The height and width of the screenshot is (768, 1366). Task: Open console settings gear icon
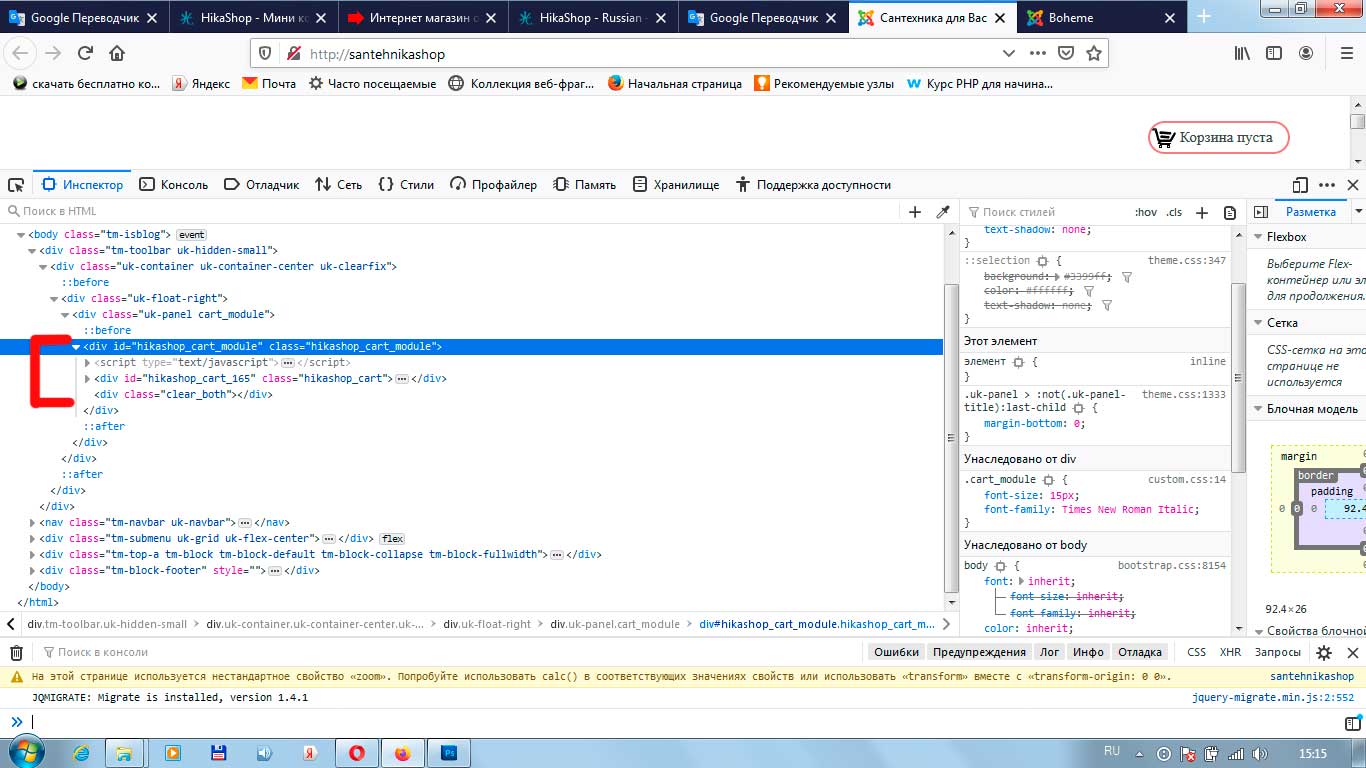click(x=1324, y=652)
